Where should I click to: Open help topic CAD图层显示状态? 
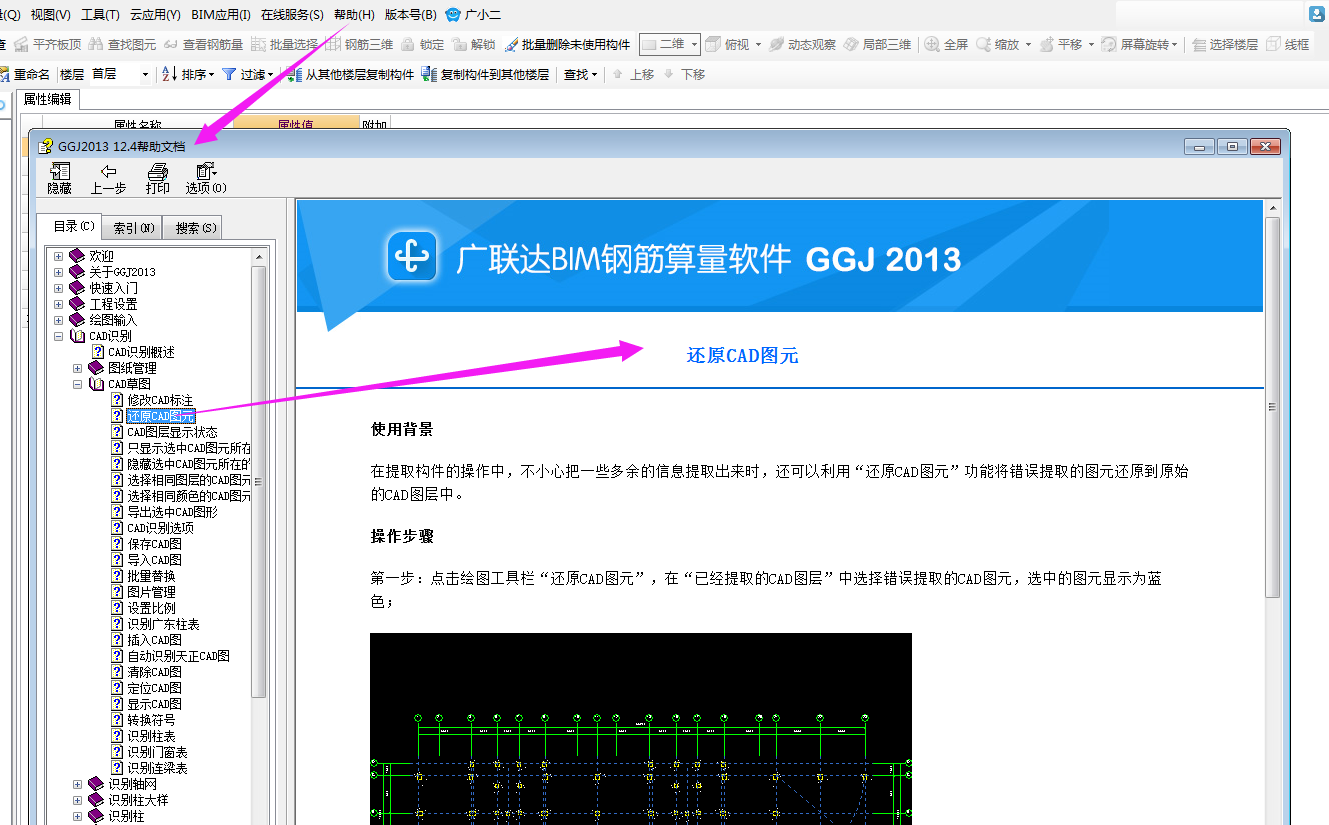[x=172, y=432]
